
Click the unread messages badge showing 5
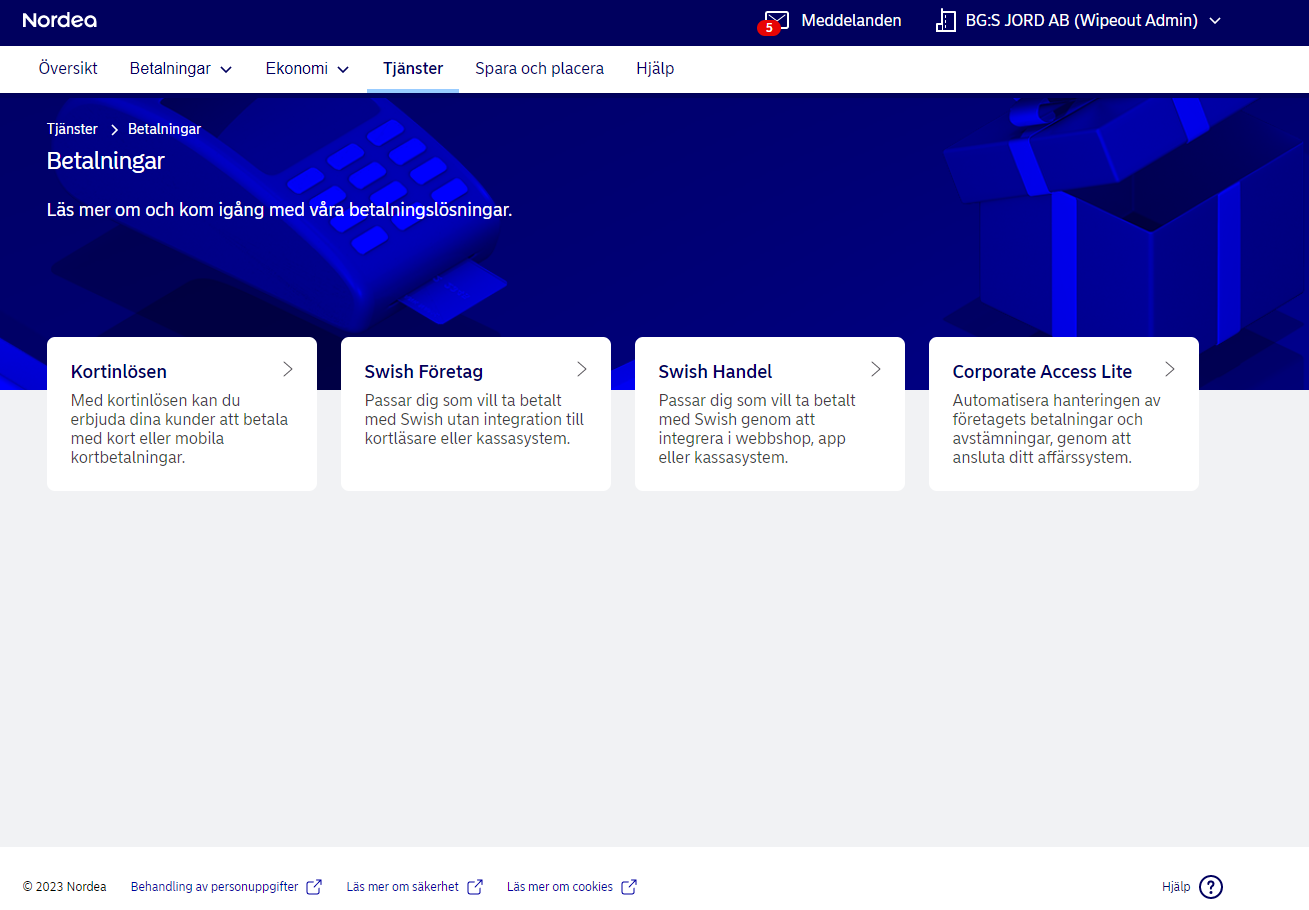point(768,28)
